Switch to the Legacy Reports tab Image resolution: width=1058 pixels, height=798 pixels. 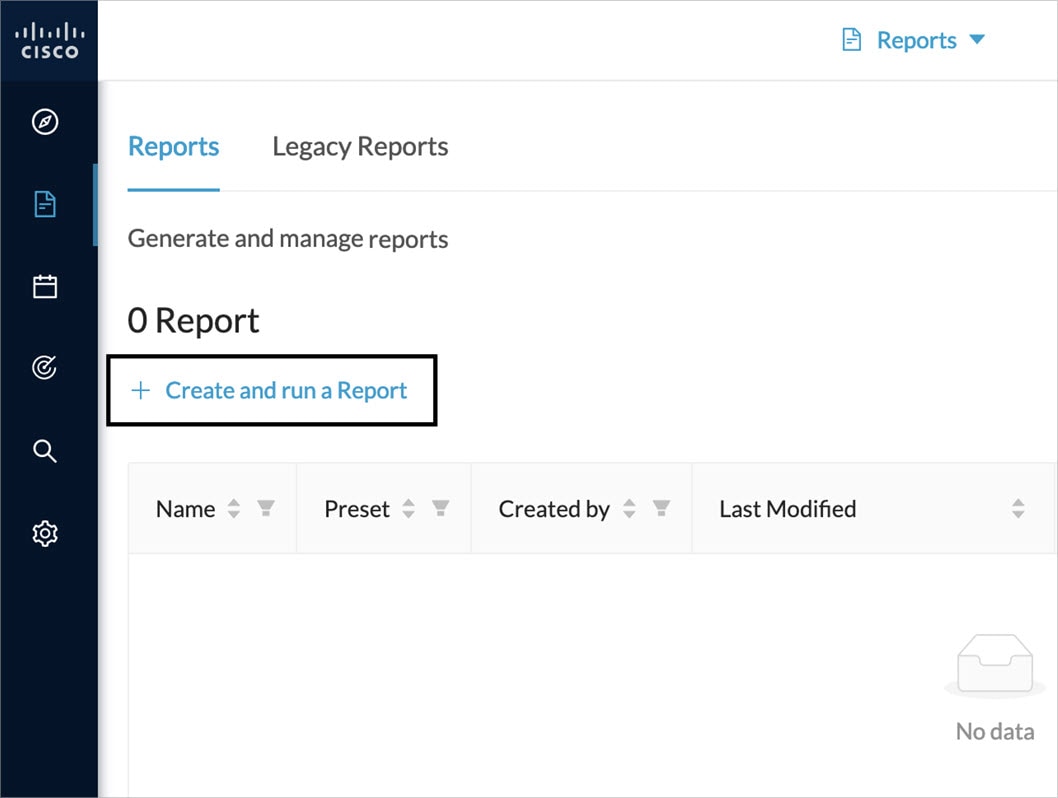coord(359,146)
